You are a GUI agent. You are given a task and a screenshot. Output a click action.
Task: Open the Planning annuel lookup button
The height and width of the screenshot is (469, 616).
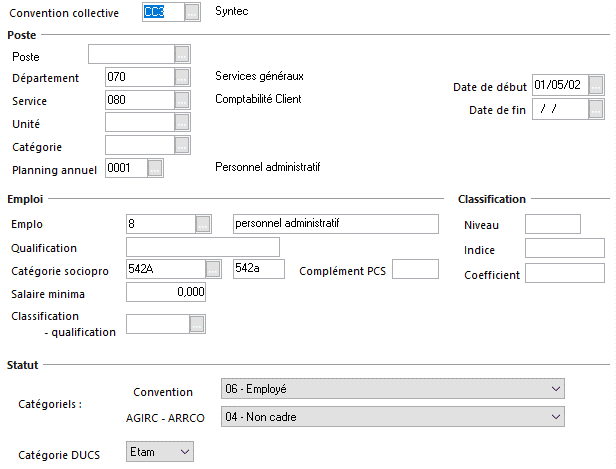click(155, 169)
